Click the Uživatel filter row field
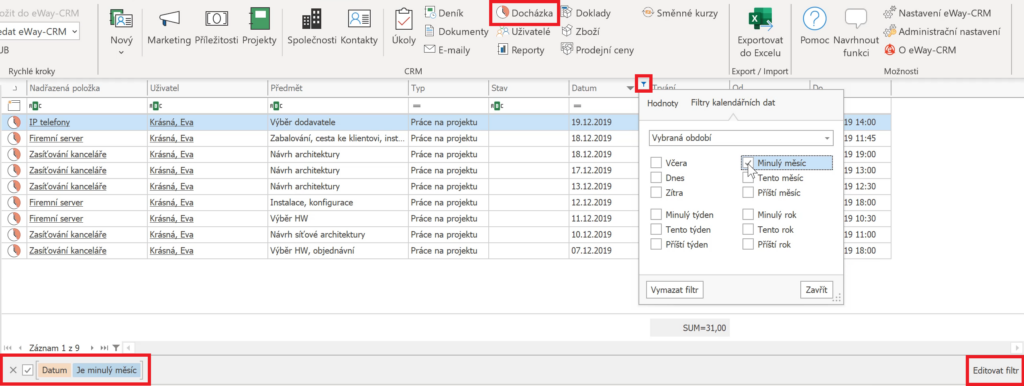The width and height of the screenshot is (1024, 386). (207, 105)
